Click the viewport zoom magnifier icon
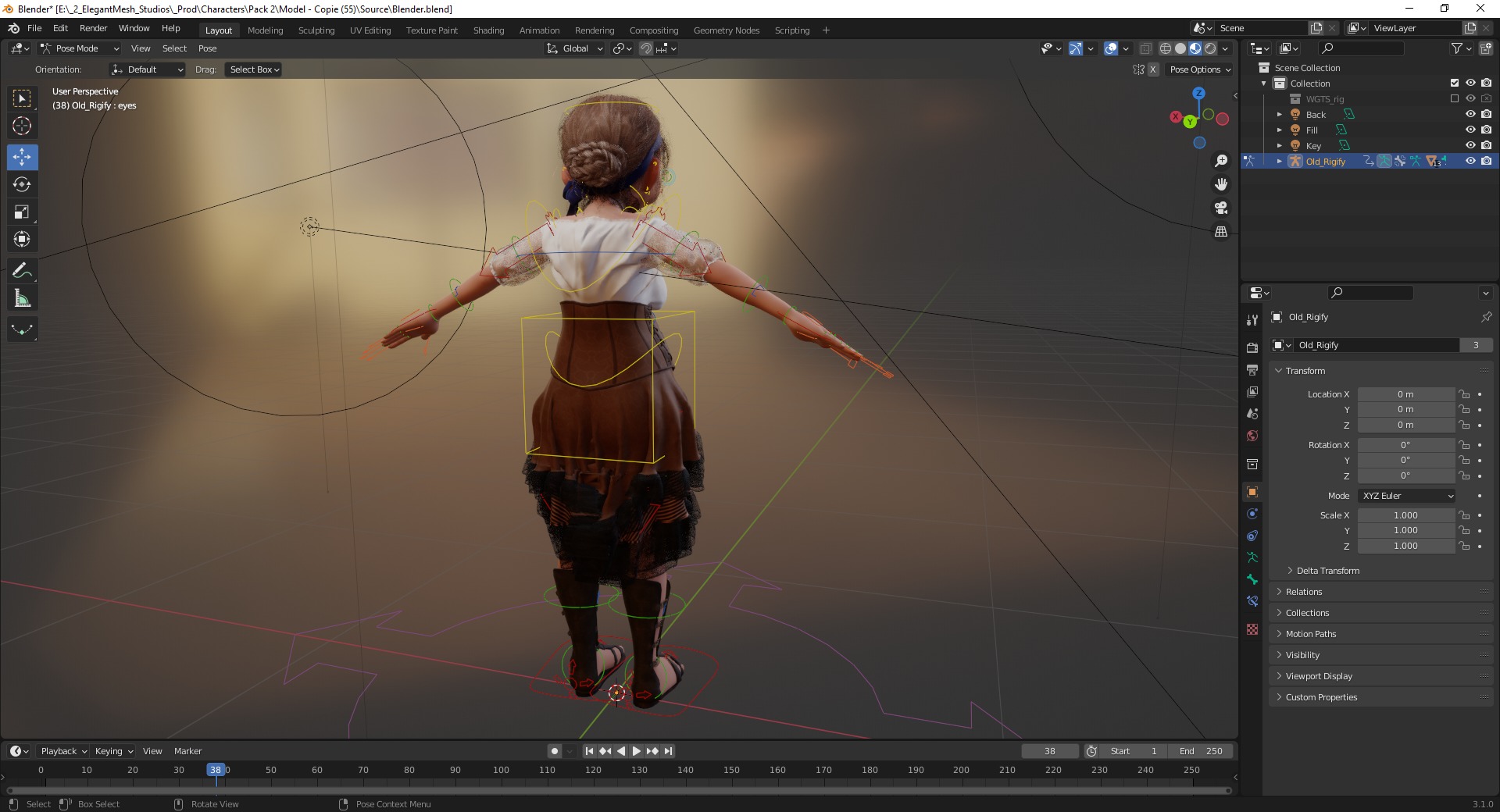Image resolution: width=1500 pixels, height=812 pixels. 1221,161
